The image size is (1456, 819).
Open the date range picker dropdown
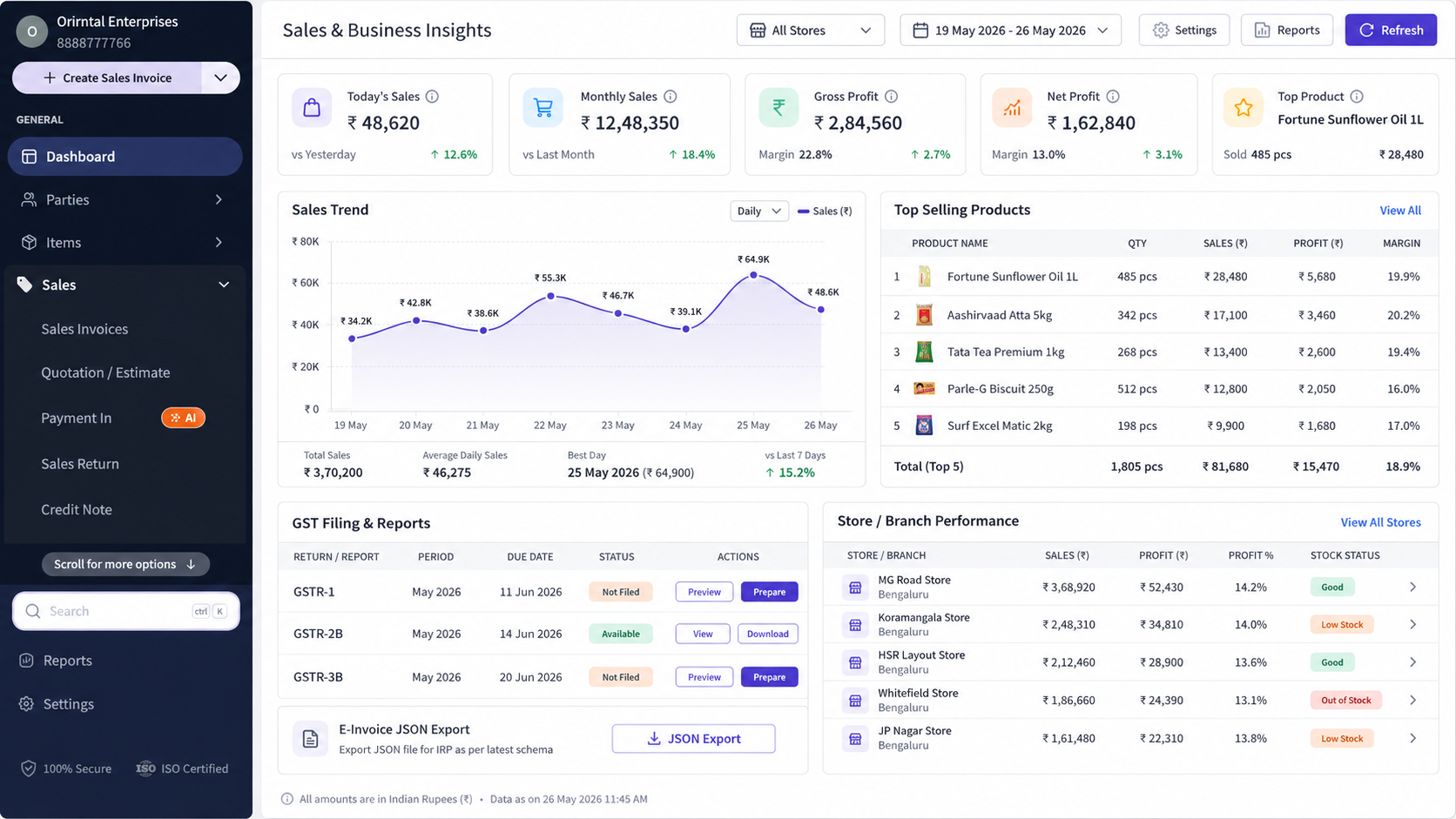tap(1010, 30)
